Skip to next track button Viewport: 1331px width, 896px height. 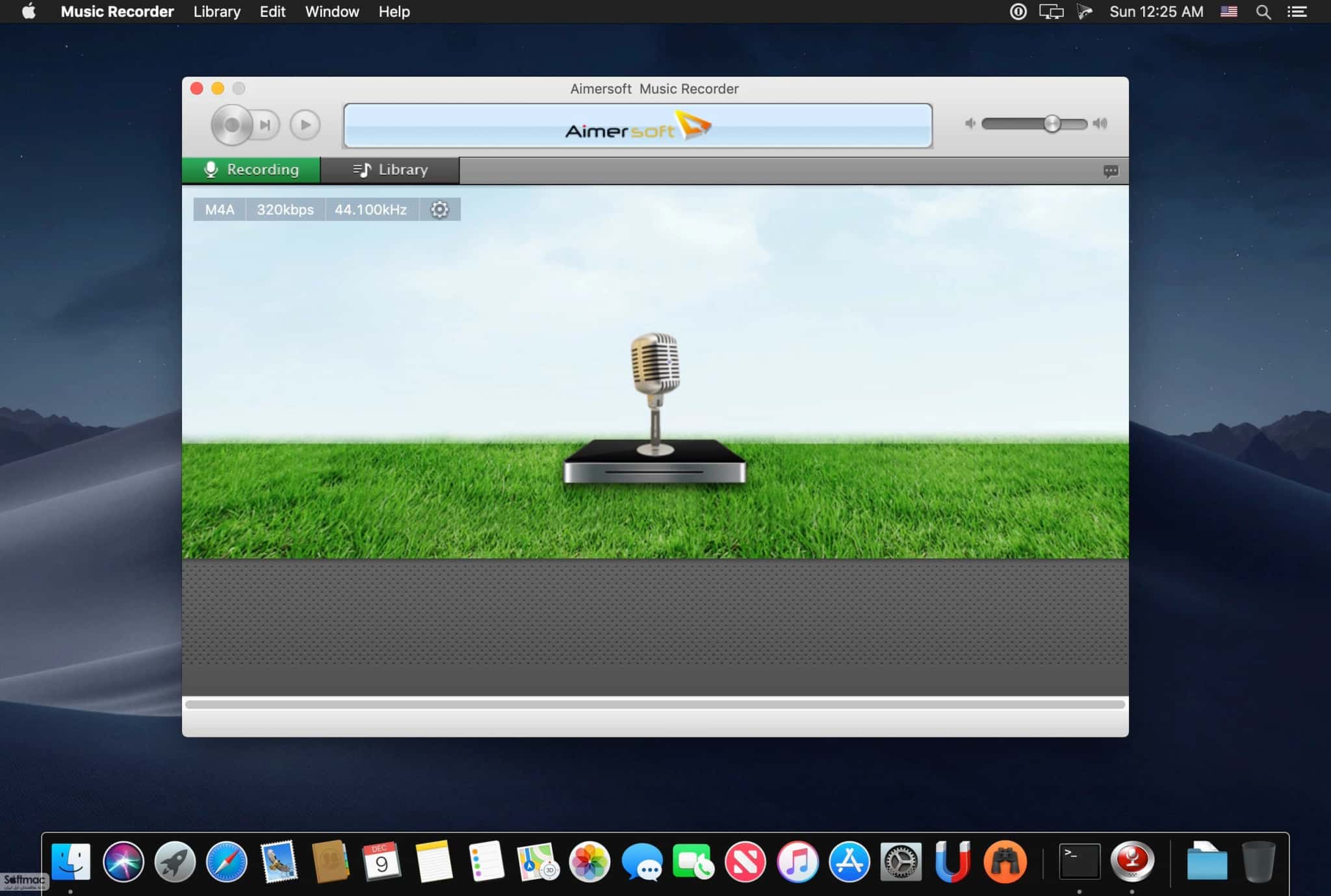click(265, 125)
